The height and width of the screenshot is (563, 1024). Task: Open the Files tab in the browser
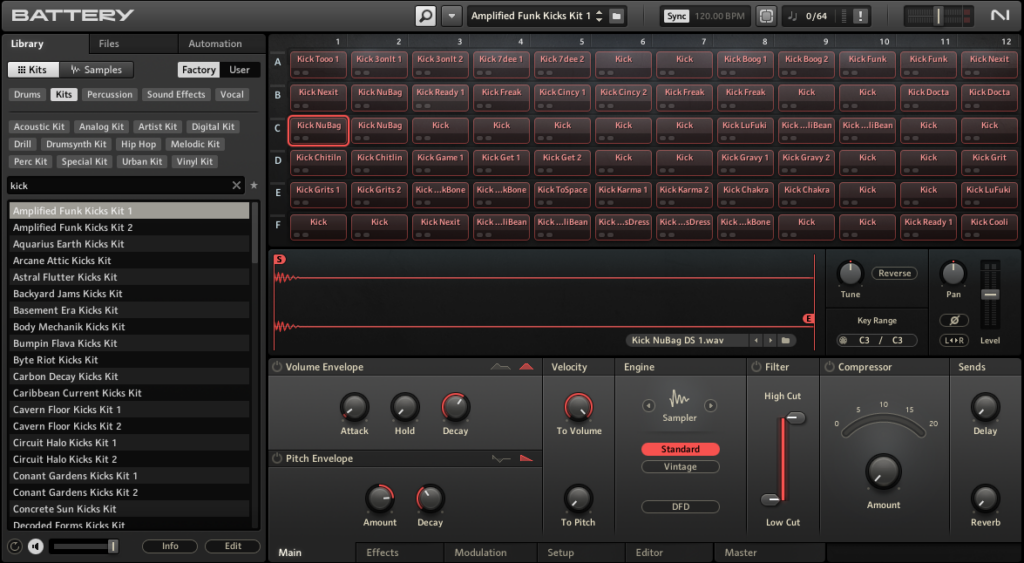pyautogui.click(x=109, y=44)
